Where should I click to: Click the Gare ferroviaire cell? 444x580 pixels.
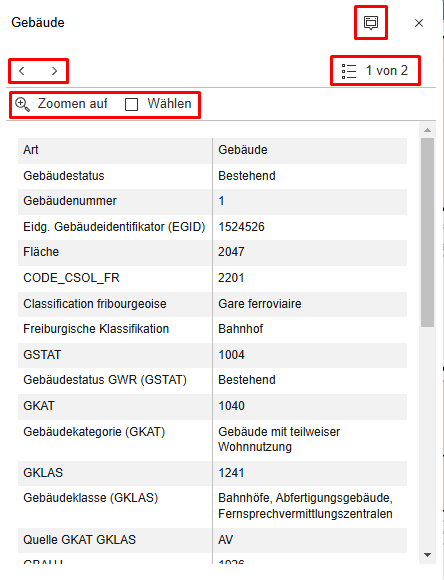click(x=310, y=304)
